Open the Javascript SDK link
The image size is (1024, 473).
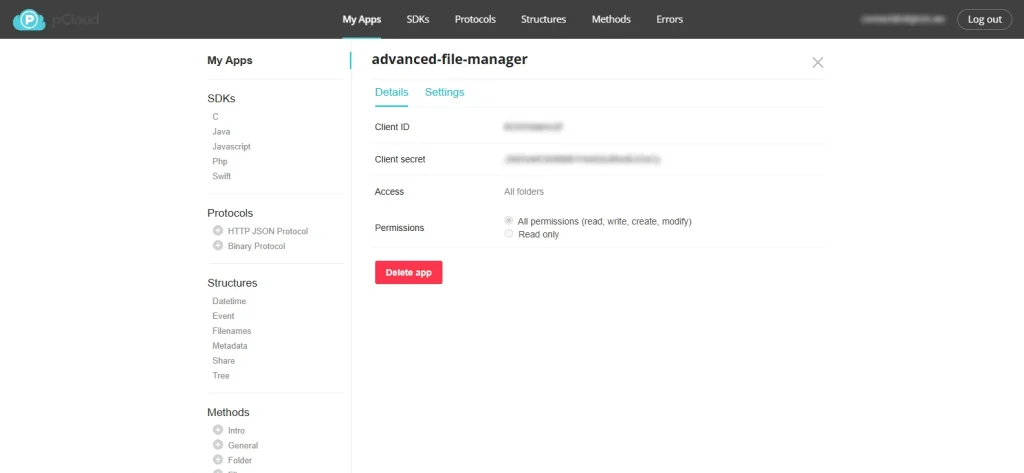tap(231, 147)
